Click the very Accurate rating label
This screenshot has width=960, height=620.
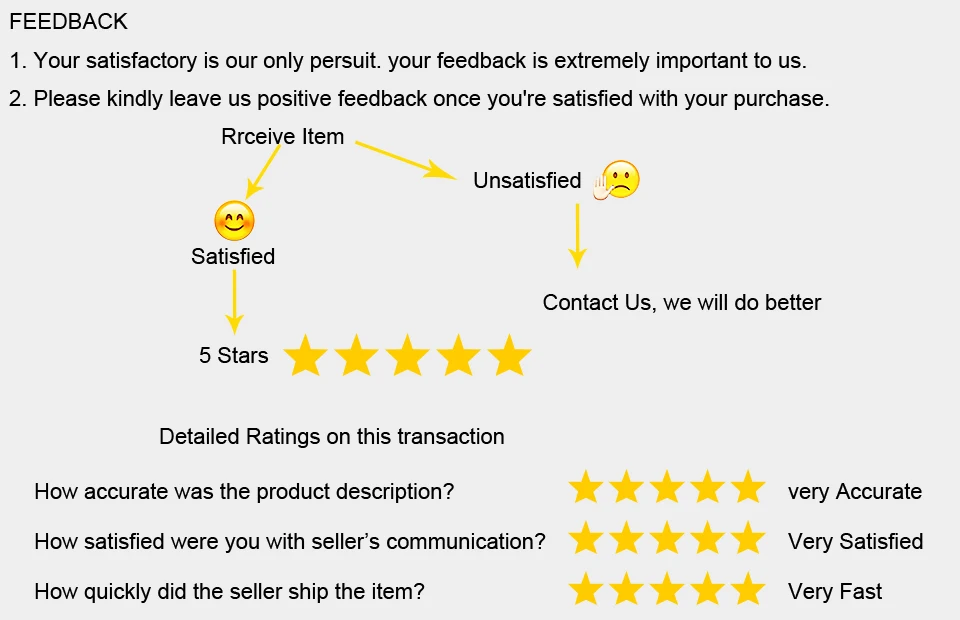coord(855,491)
